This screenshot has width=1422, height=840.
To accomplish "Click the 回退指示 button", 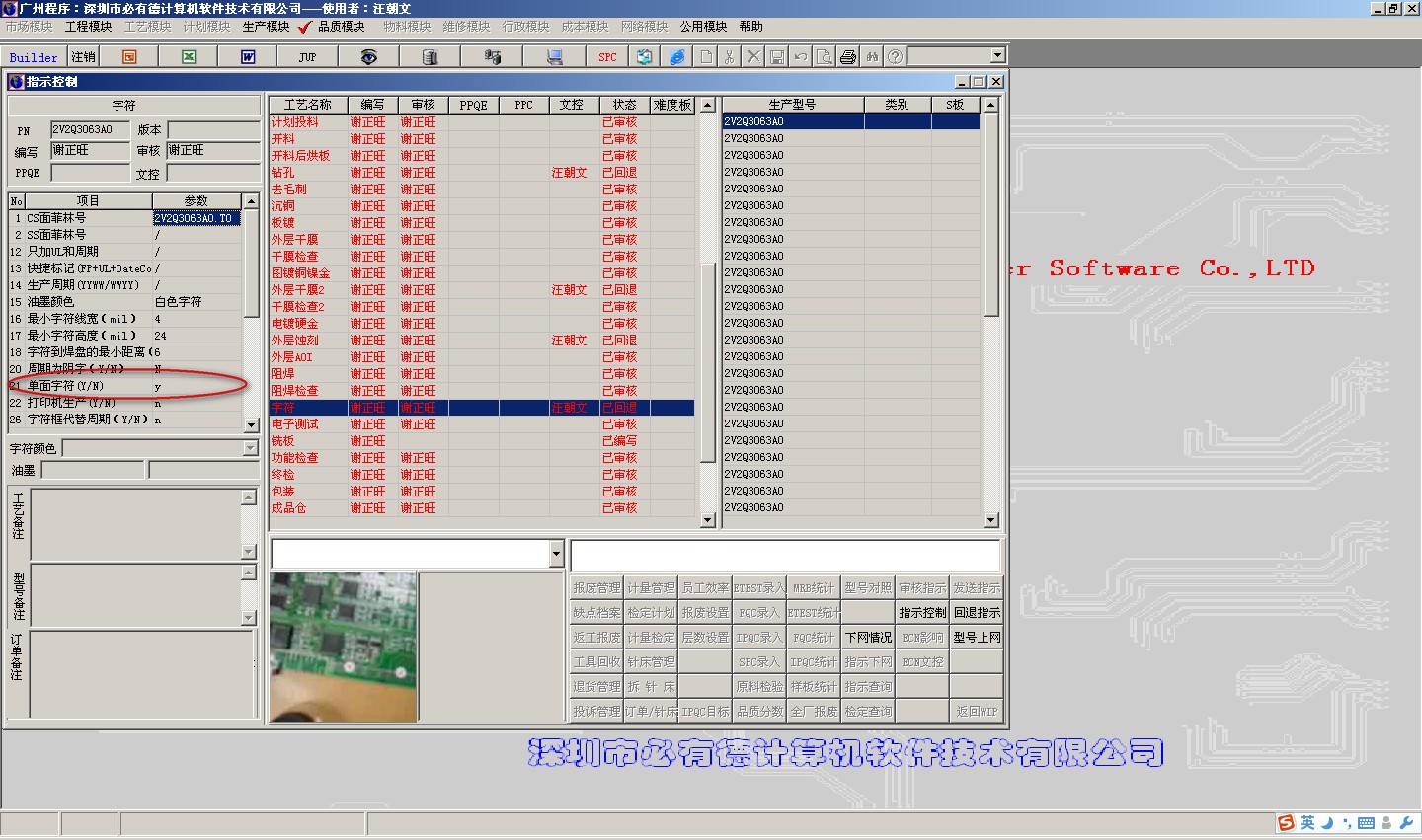I will [977, 612].
